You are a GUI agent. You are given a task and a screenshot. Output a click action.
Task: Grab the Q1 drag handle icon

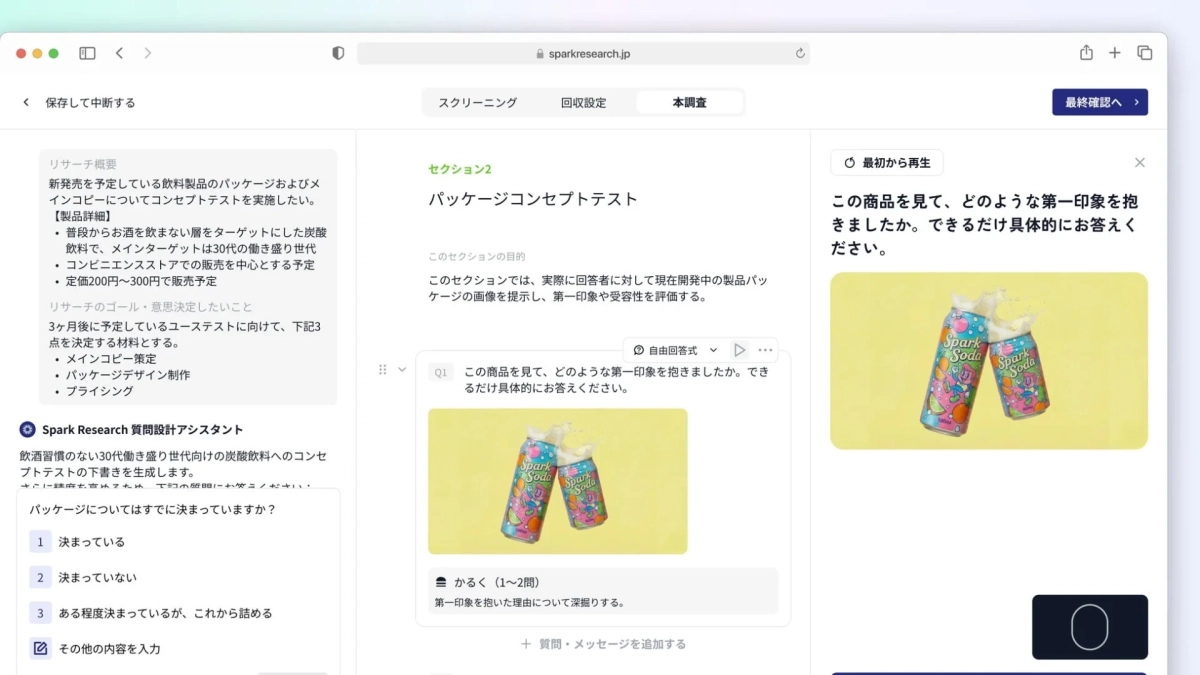(382, 370)
